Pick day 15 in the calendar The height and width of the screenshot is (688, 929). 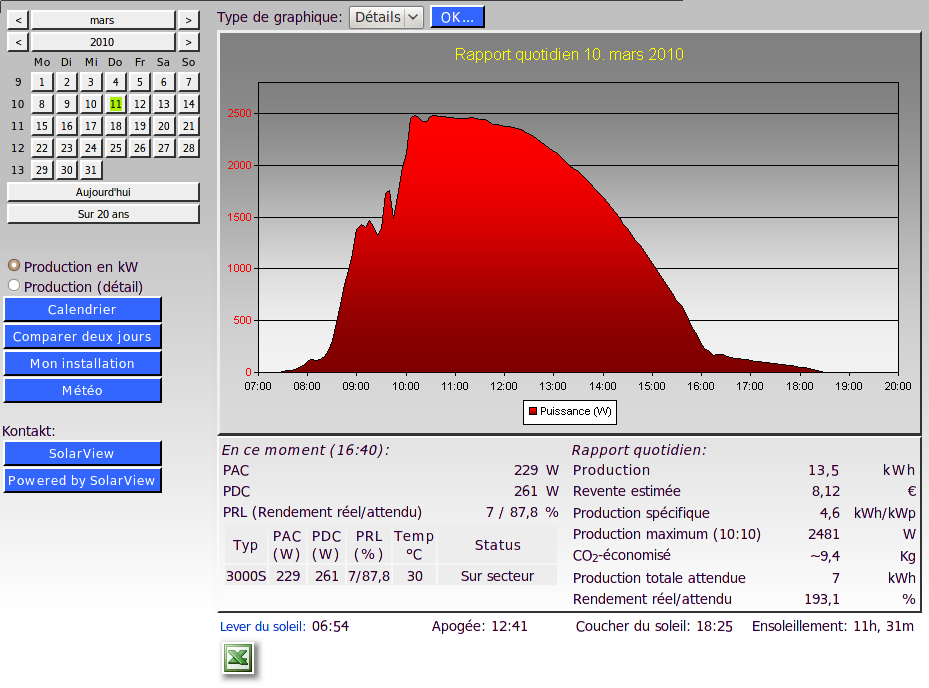tap(41, 126)
